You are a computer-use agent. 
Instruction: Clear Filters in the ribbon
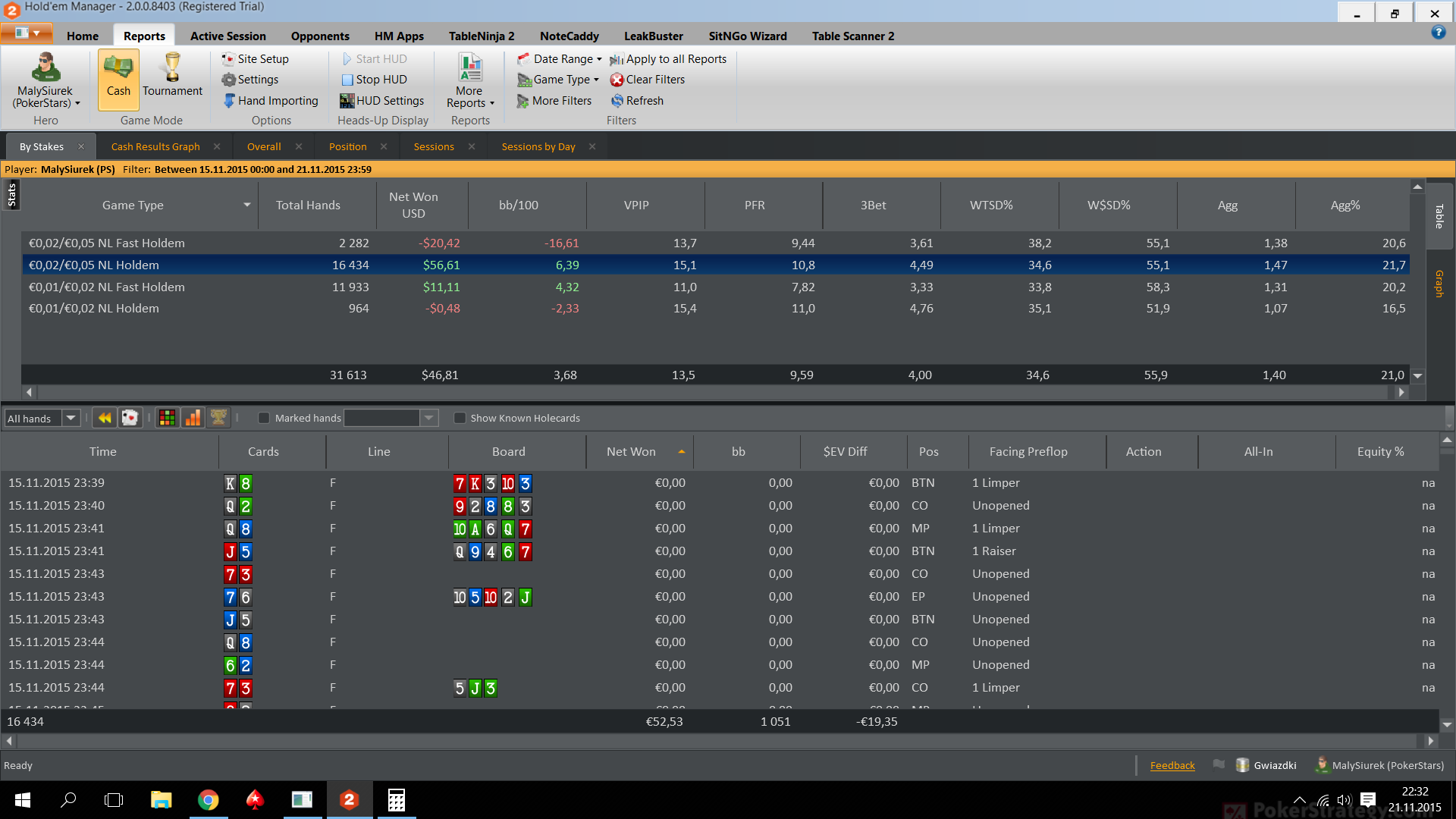(x=648, y=80)
